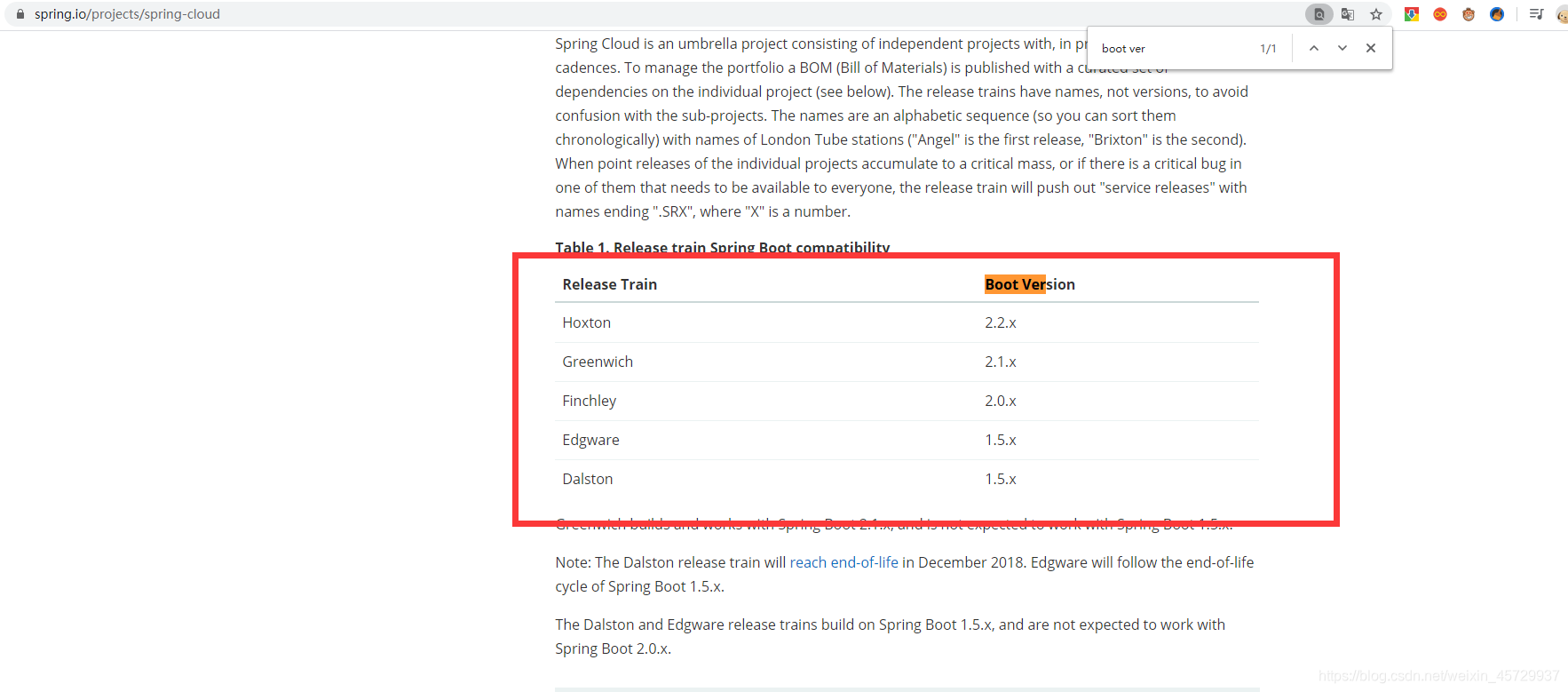
Task: Click the find-in-page magnifier icon in address bar
Action: 1319,14
